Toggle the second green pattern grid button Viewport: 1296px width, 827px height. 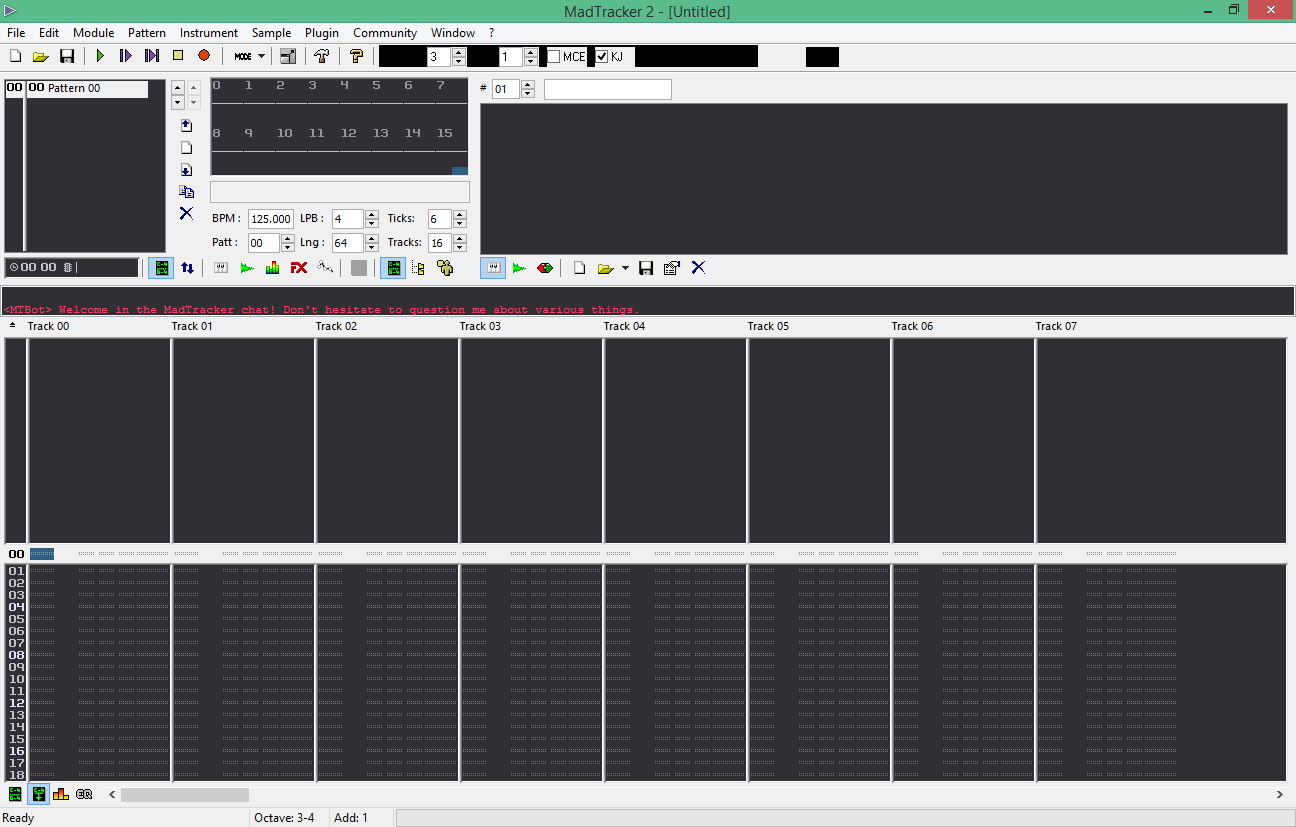coord(393,268)
